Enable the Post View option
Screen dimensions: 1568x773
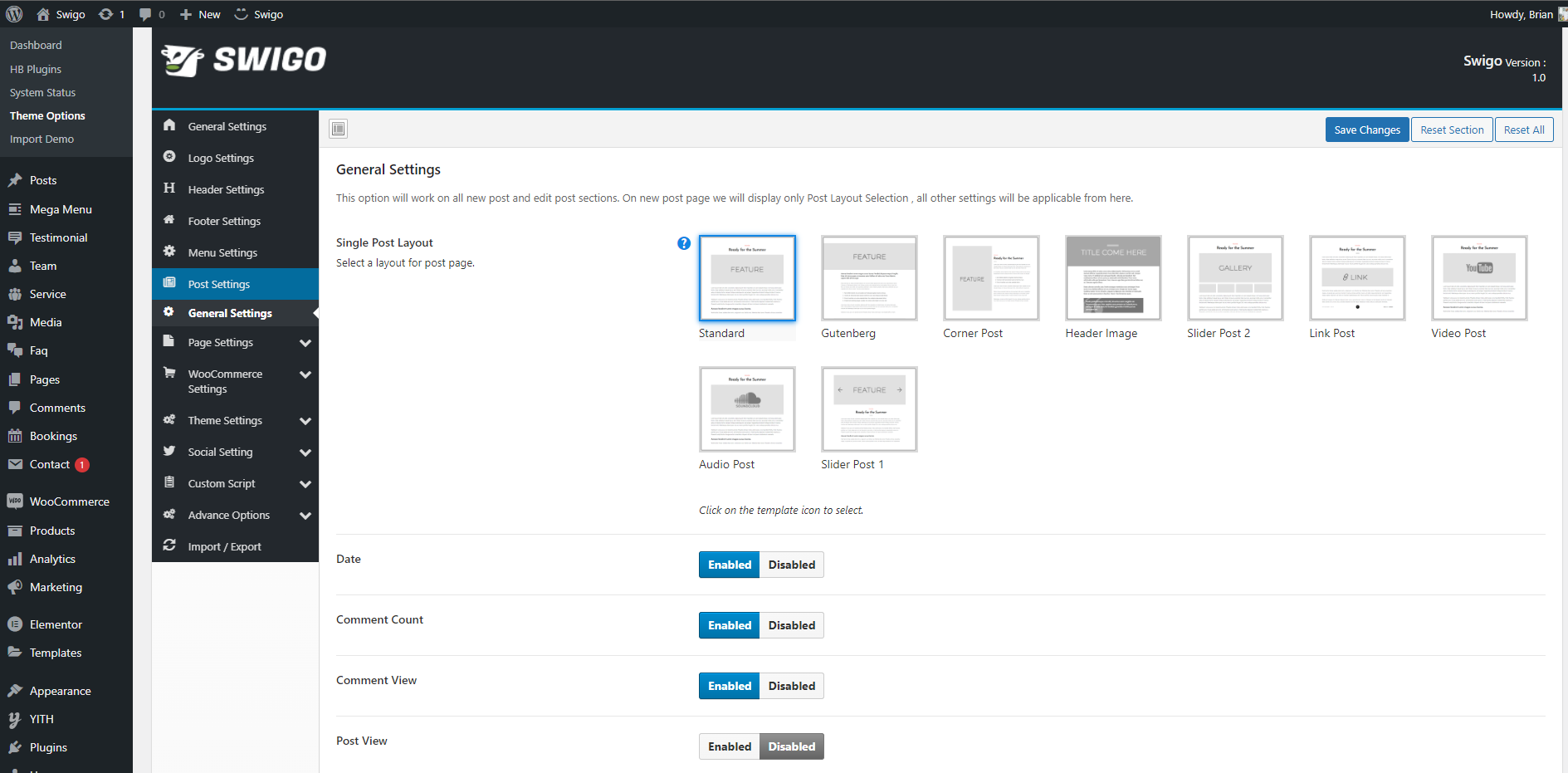click(729, 746)
